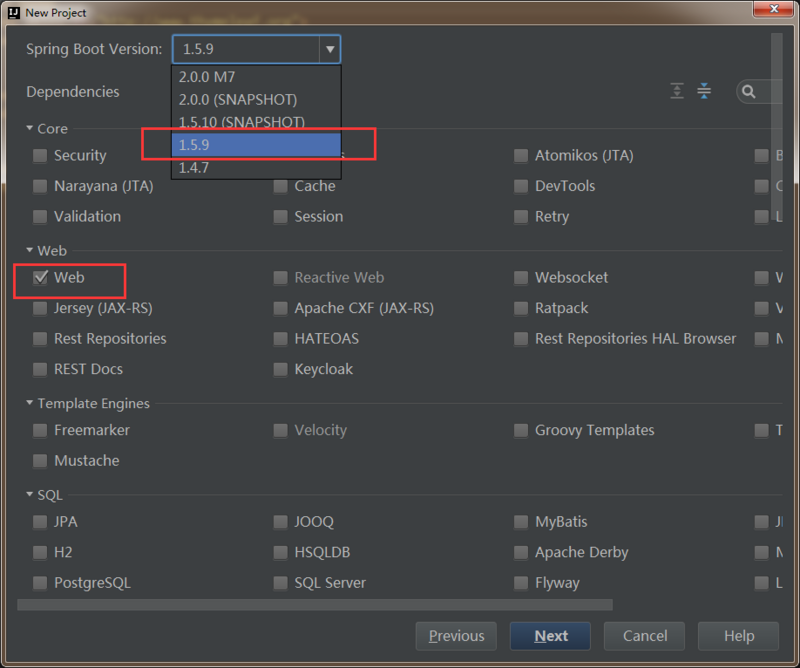Collapse the SQL section

point(30,494)
